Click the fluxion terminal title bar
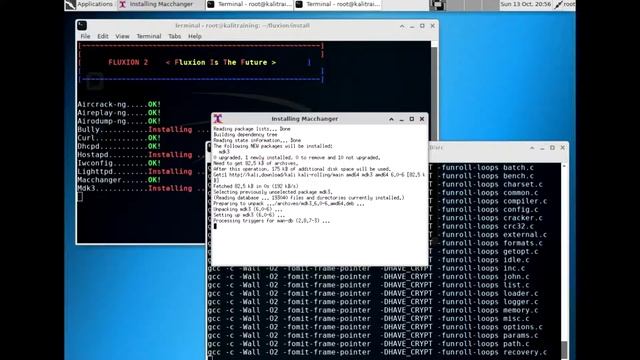The height and width of the screenshot is (360, 640). (x=242, y=26)
